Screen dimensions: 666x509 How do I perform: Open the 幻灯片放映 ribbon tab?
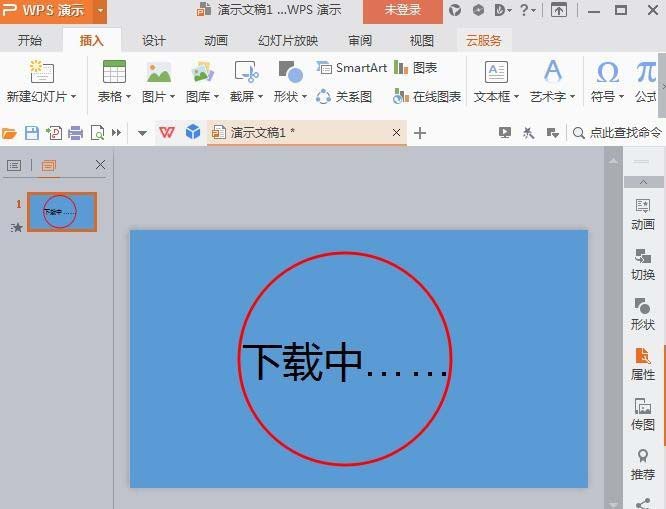288,41
